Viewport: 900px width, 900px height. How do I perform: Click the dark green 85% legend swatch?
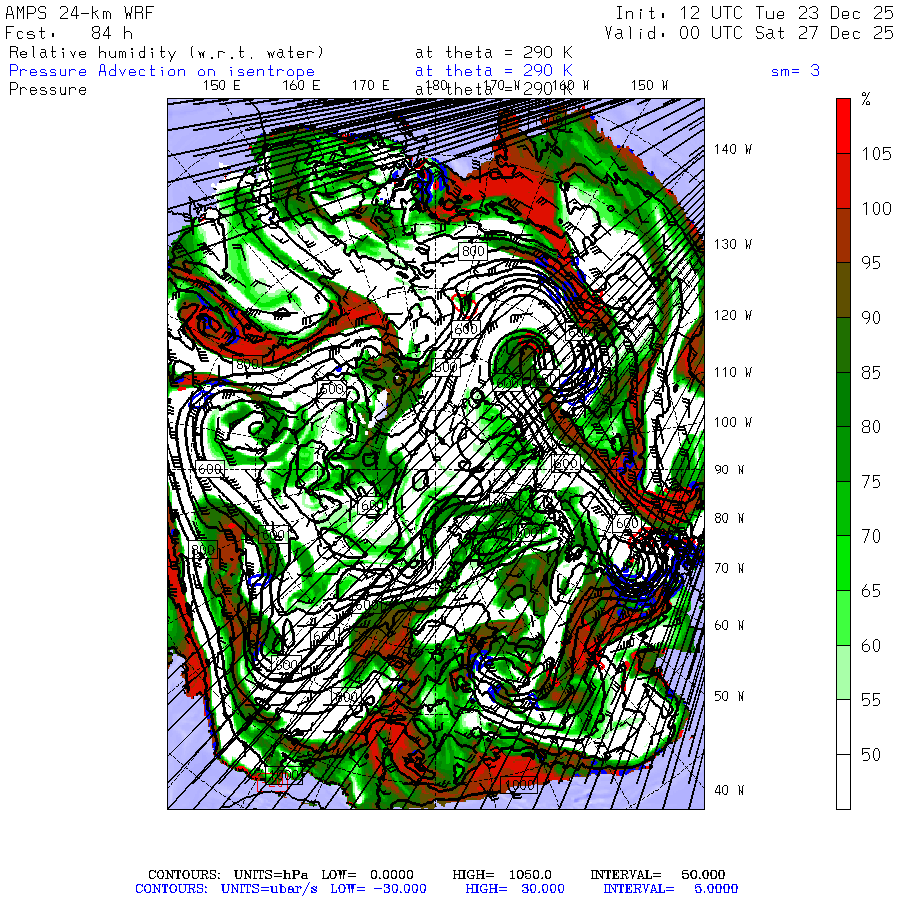pyautogui.click(x=843, y=344)
